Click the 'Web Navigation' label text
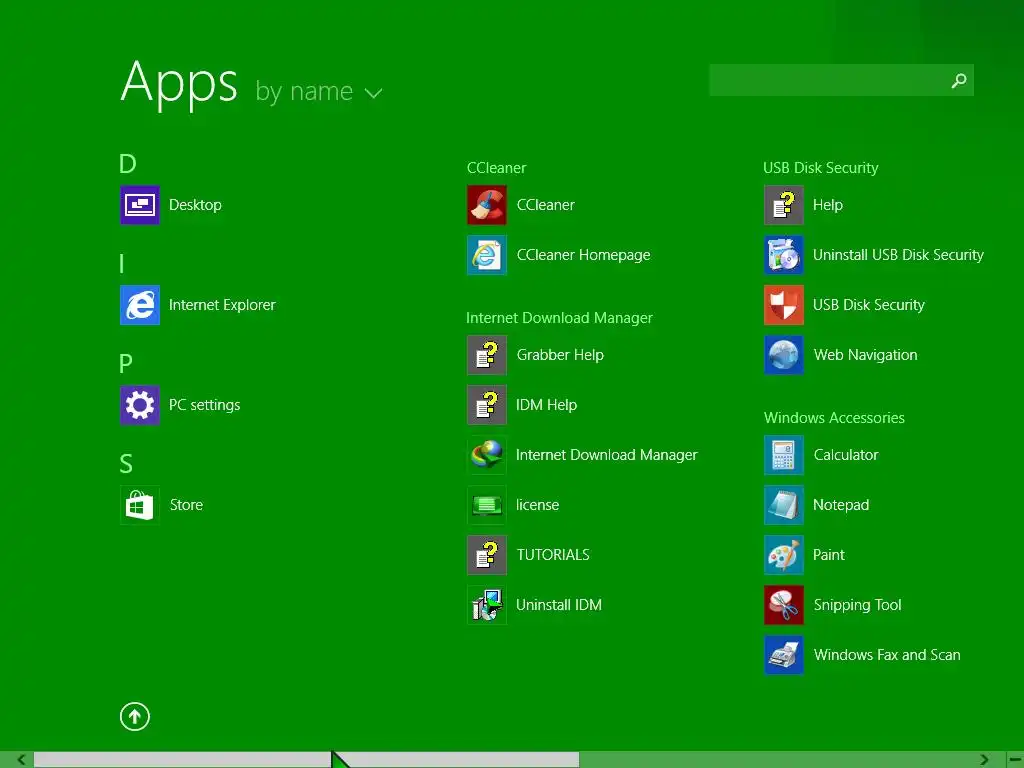The height and width of the screenshot is (768, 1024). [x=865, y=355]
